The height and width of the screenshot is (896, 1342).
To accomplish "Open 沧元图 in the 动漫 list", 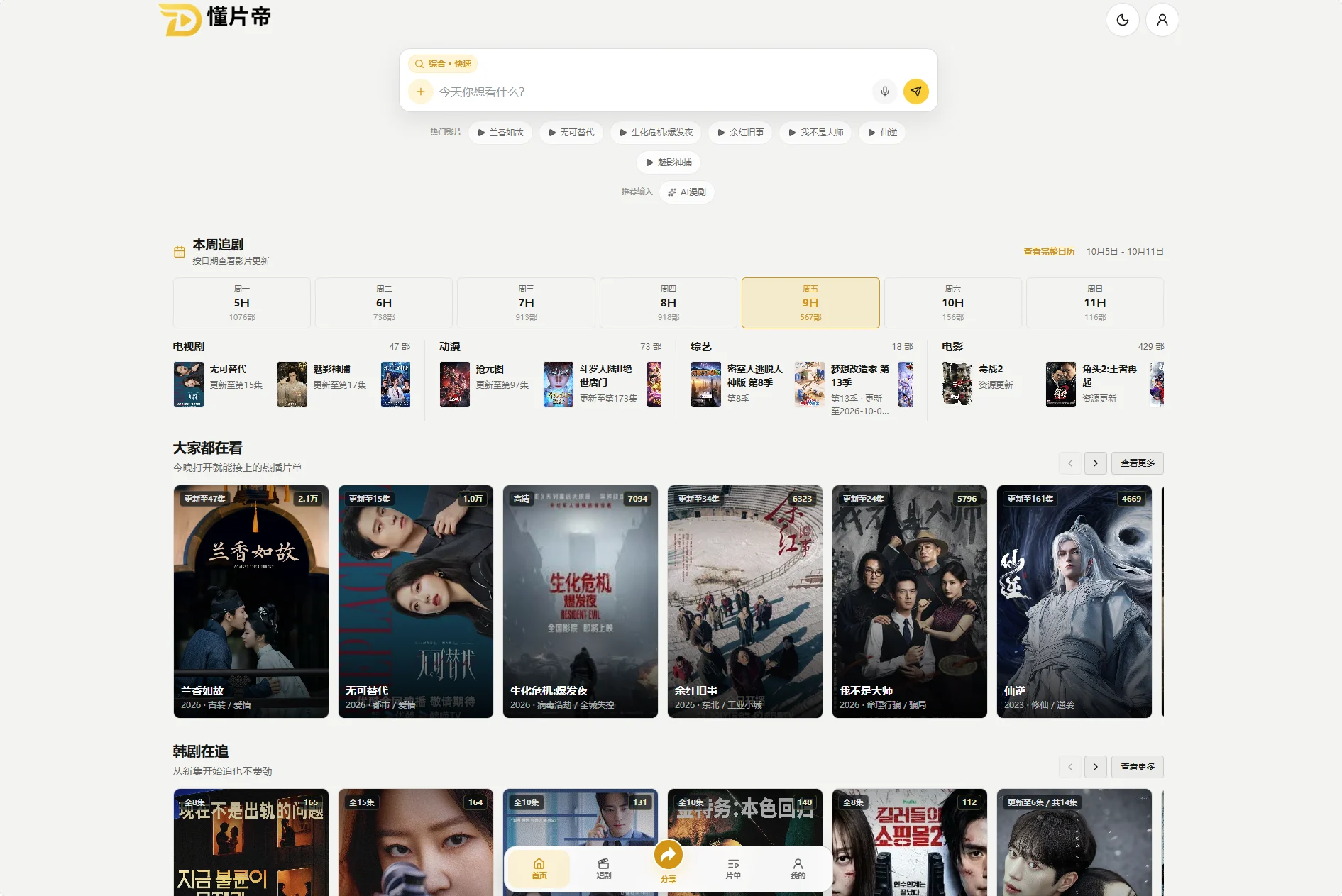I will pos(485,385).
